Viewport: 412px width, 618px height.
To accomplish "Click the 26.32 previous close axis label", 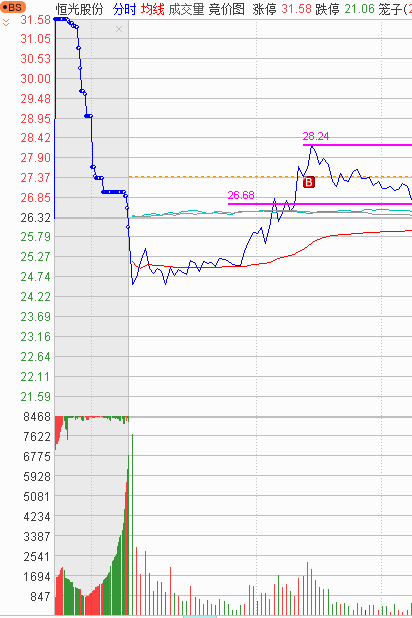I will (36, 218).
